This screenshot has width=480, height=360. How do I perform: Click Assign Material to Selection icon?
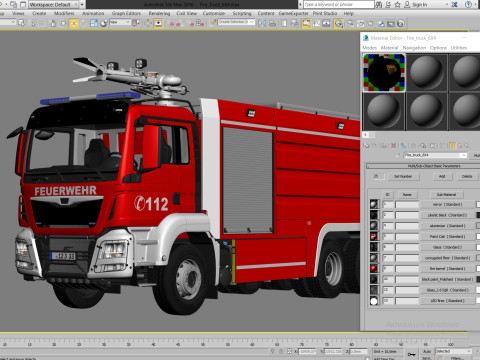(x=384, y=146)
